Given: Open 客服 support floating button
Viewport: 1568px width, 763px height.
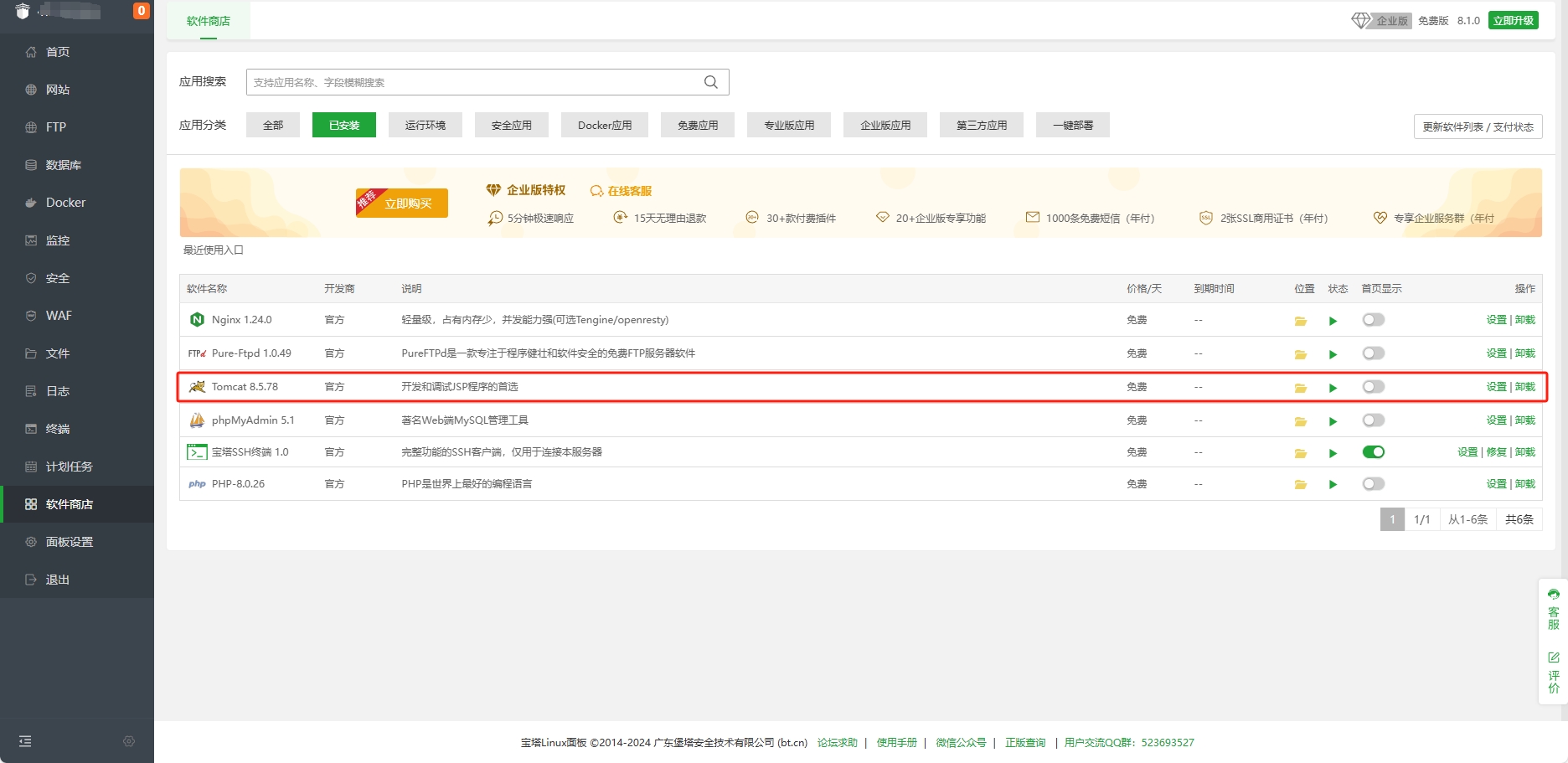Looking at the screenshot, I should (1554, 609).
